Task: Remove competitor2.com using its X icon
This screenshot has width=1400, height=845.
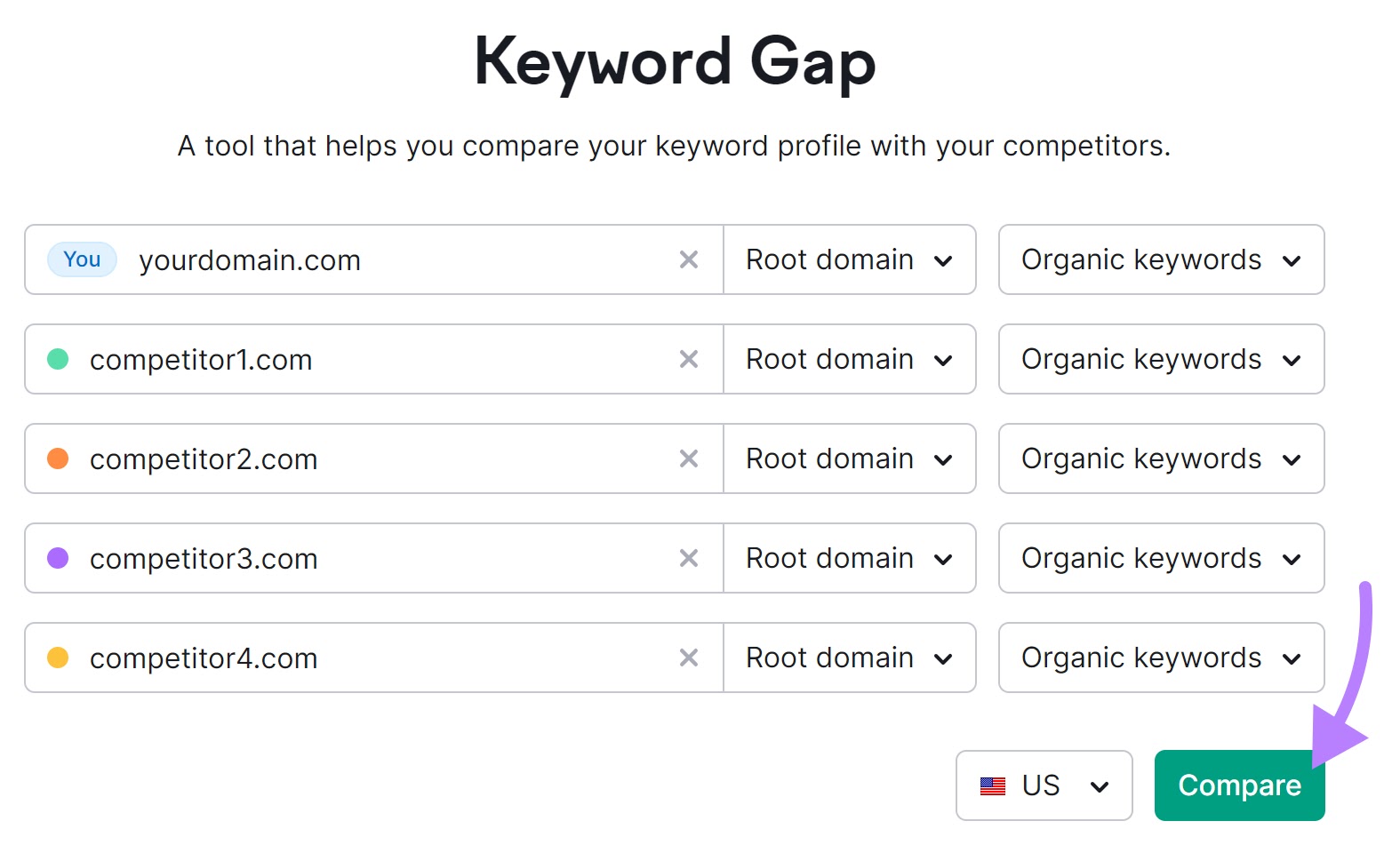Action: (689, 458)
